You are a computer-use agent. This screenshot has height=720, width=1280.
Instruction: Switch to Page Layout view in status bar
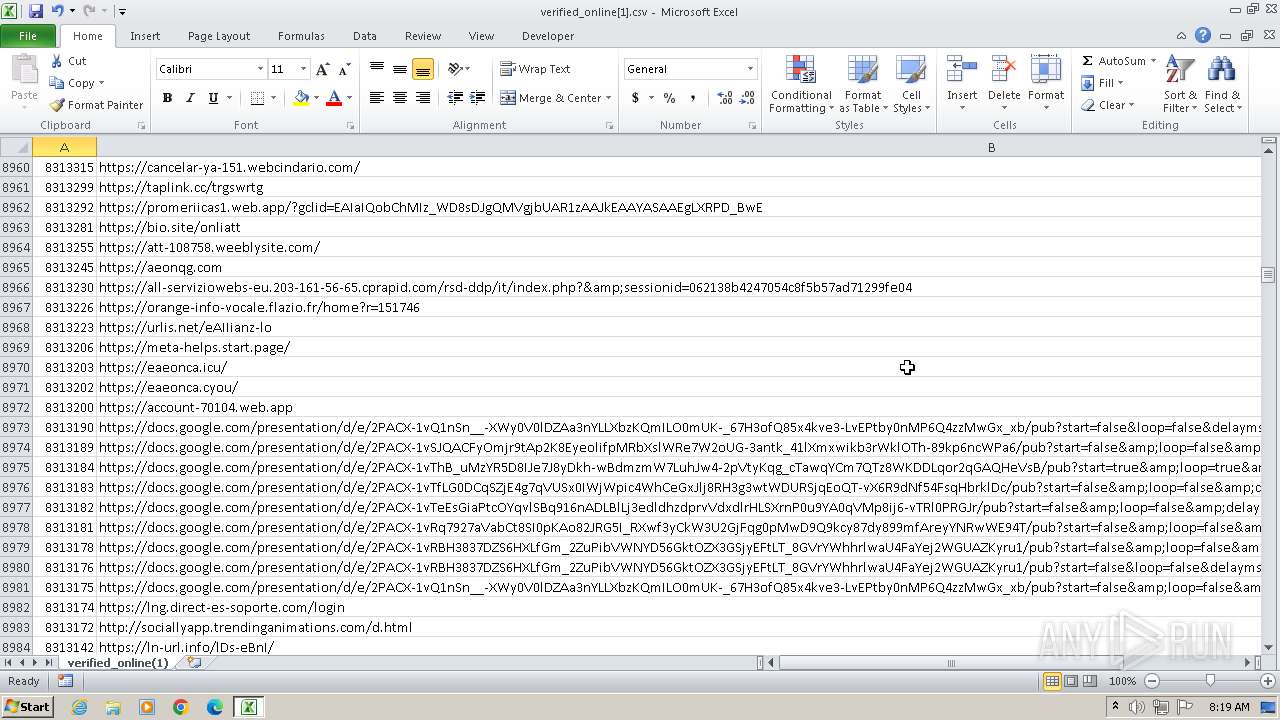pyautogui.click(x=1071, y=681)
